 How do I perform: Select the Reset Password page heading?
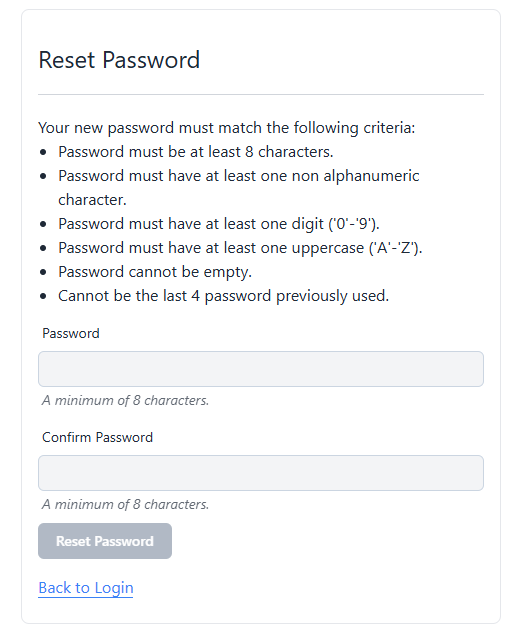point(119,60)
